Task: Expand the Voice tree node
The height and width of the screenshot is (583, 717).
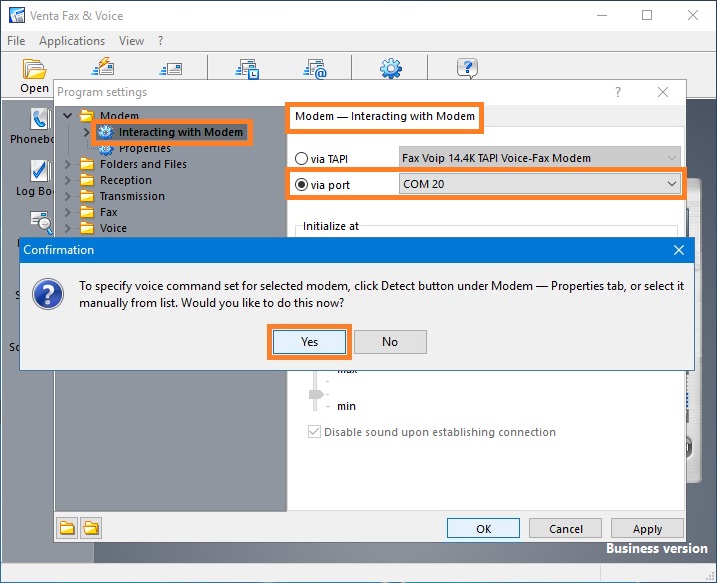Action: click(68, 228)
